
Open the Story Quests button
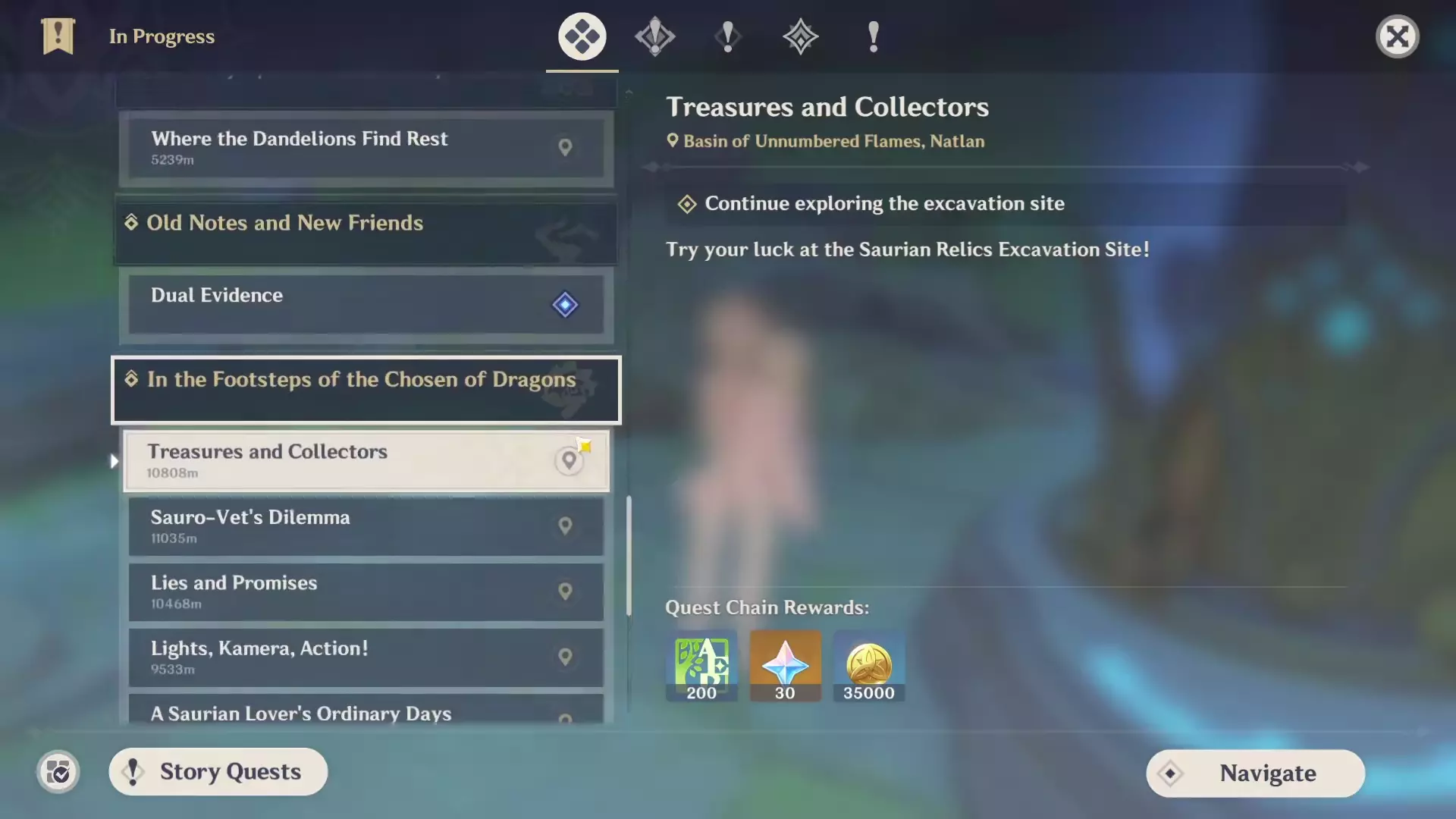point(218,772)
